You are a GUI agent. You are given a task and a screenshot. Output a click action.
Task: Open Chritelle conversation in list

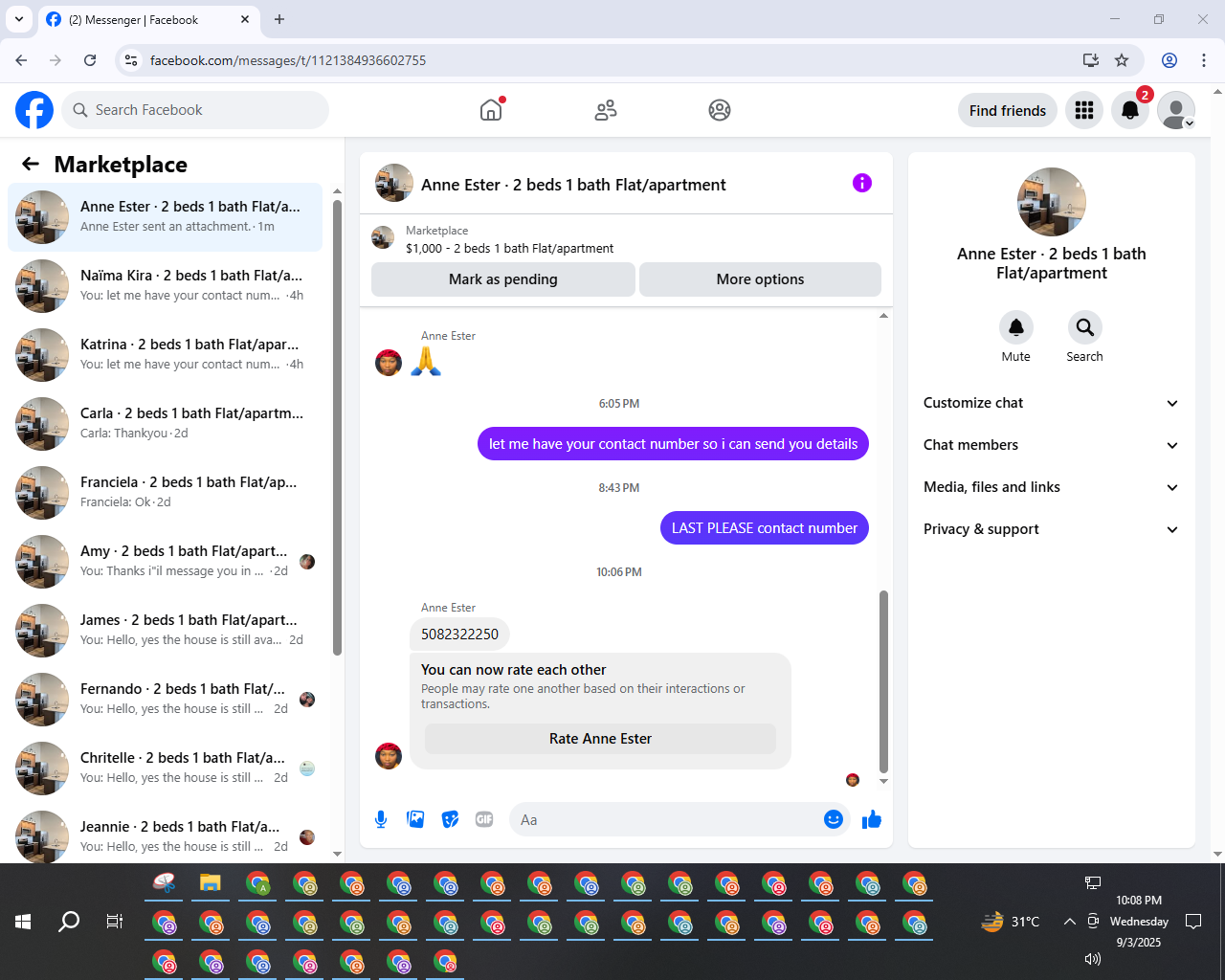pyautogui.click(x=165, y=768)
